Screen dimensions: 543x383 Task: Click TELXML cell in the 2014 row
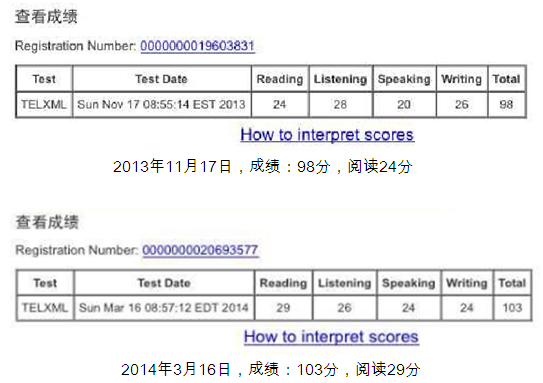coord(45,308)
